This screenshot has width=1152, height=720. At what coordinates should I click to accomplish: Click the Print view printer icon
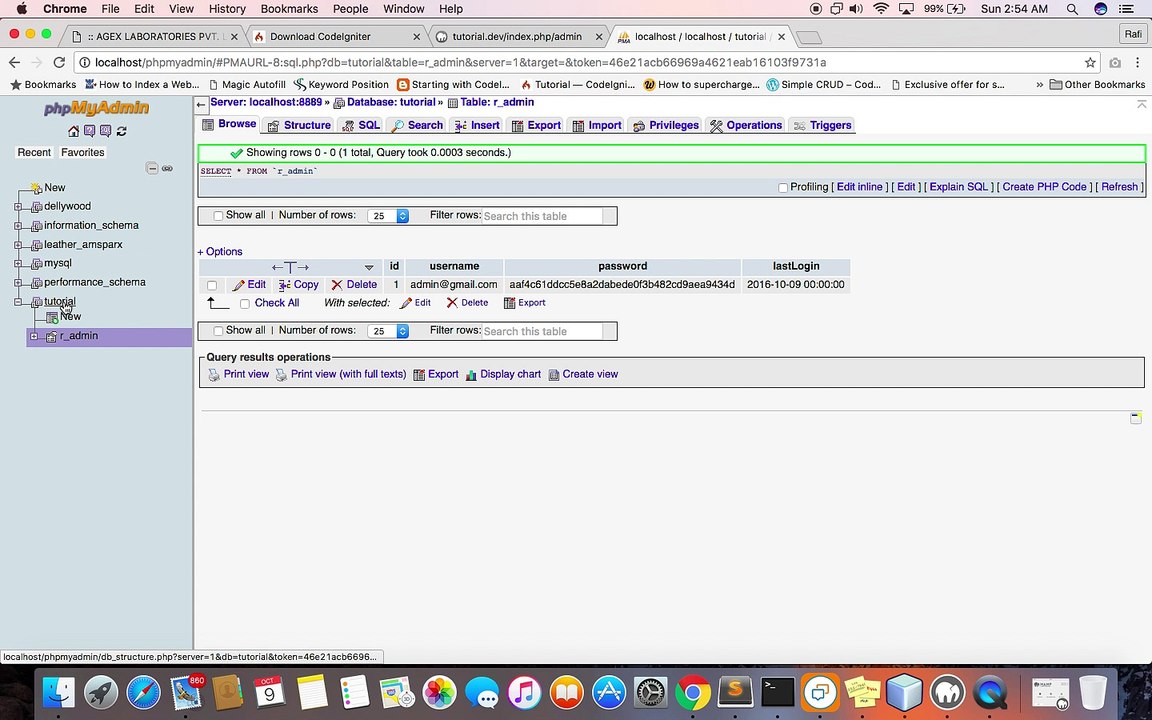(x=214, y=375)
